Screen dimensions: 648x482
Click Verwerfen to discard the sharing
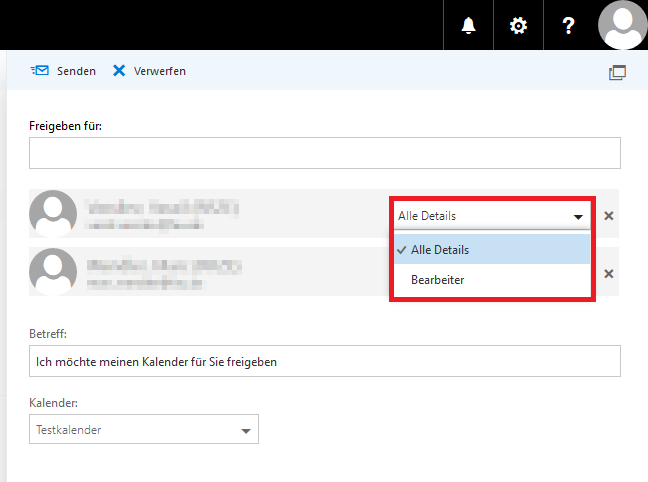(149, 71)
